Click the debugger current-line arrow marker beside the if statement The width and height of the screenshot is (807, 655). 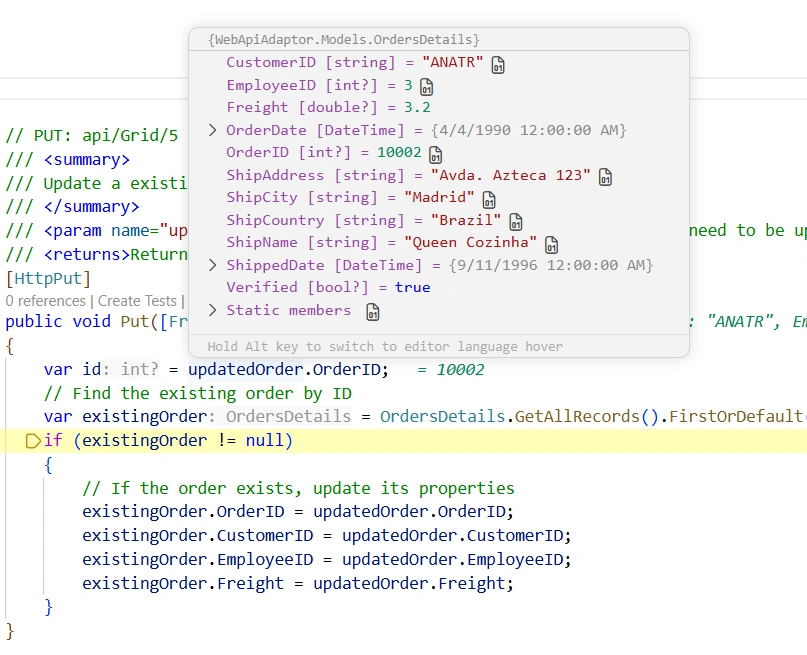click(33, 441)
